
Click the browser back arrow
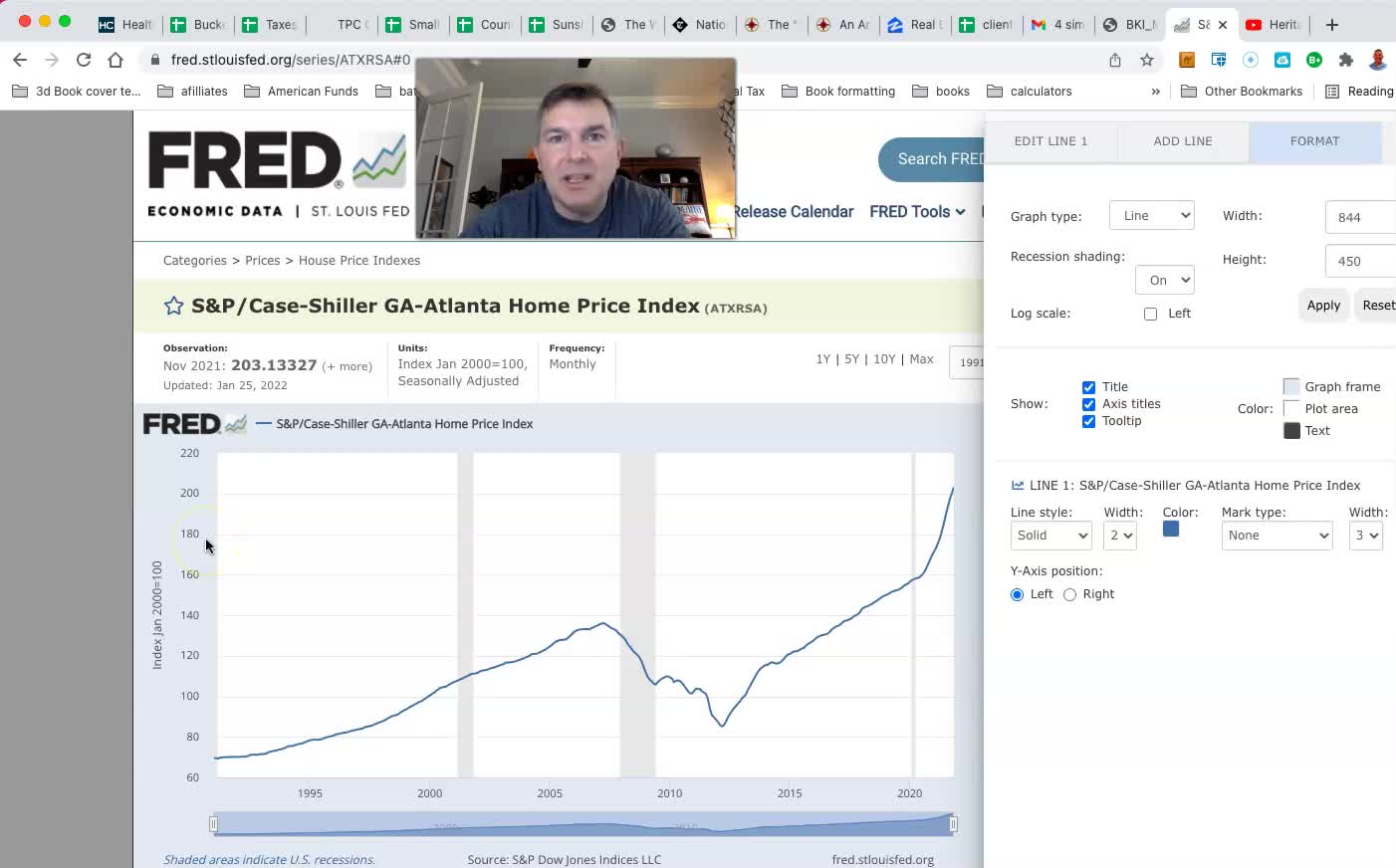click(x=20, y=60)
